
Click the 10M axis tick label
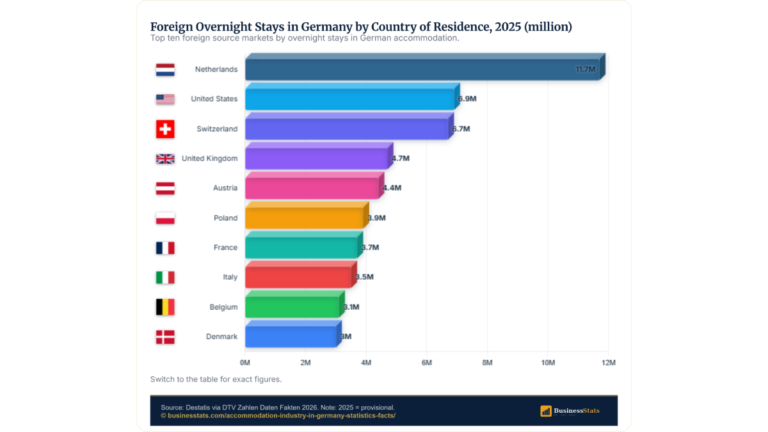pyautogui.click(x=548, y=363)
